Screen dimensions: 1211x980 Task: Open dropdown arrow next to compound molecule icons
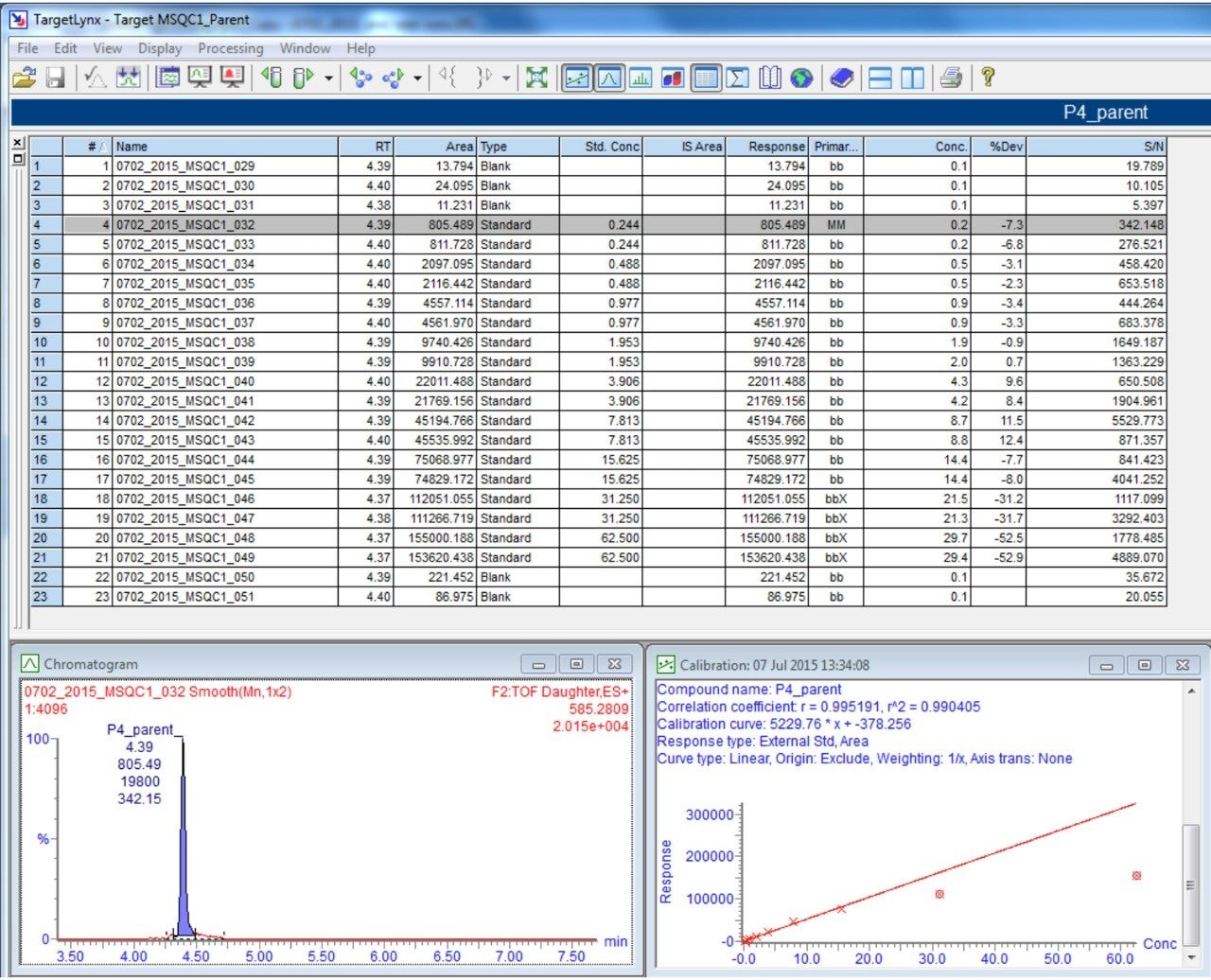click(417, 79)
